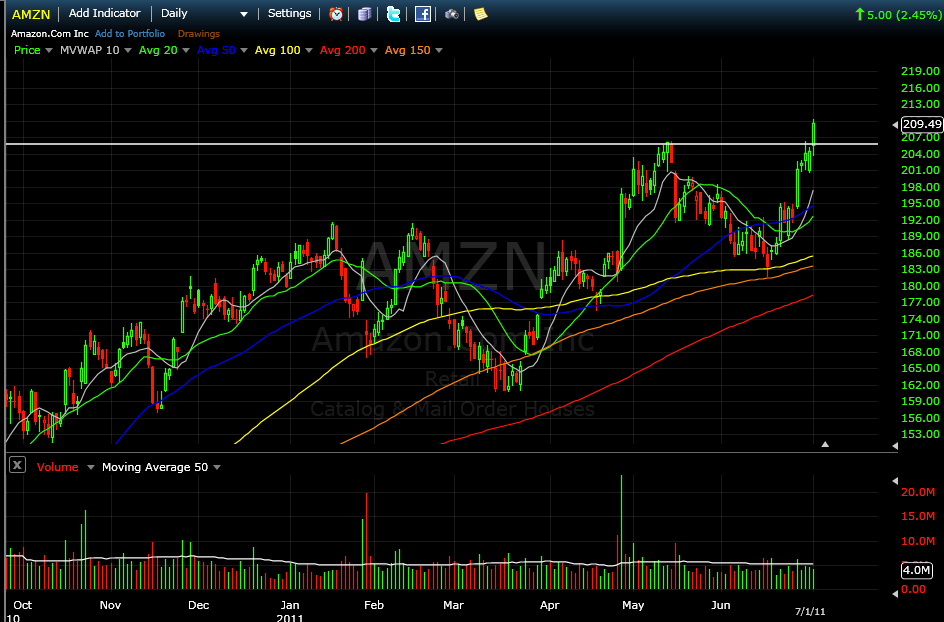Viewport: 944px width, 622px height.
Task: Click the camera snapshot icon
Action: 452,14
